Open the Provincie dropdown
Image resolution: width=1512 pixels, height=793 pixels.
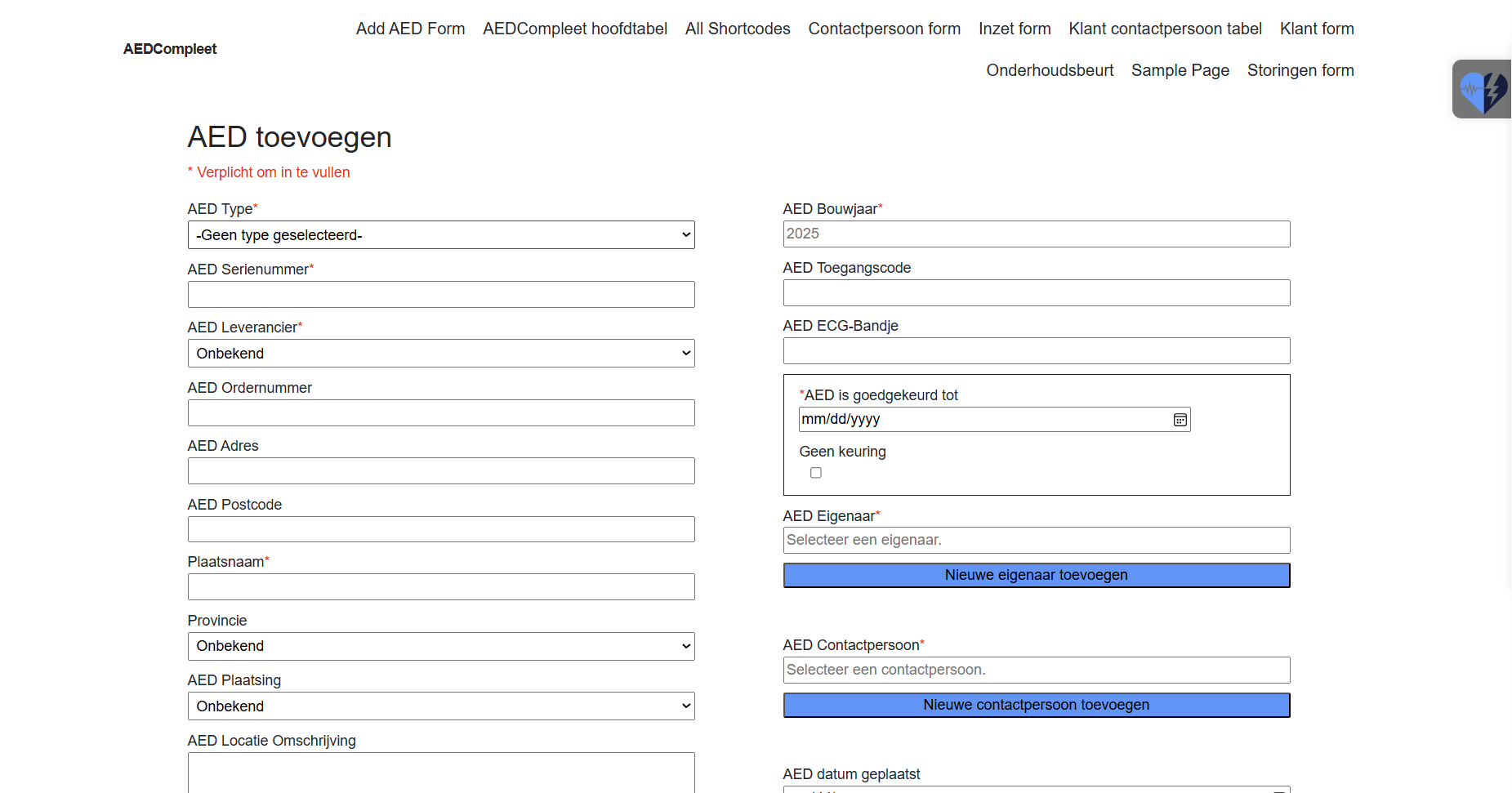[441, 646]
